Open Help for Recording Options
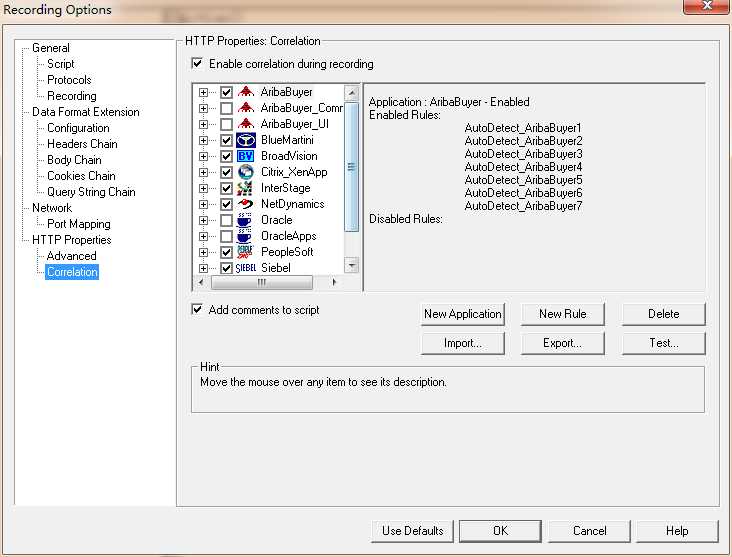The width and height of the screenshot is (732, 557). click(x=677, y=531)
